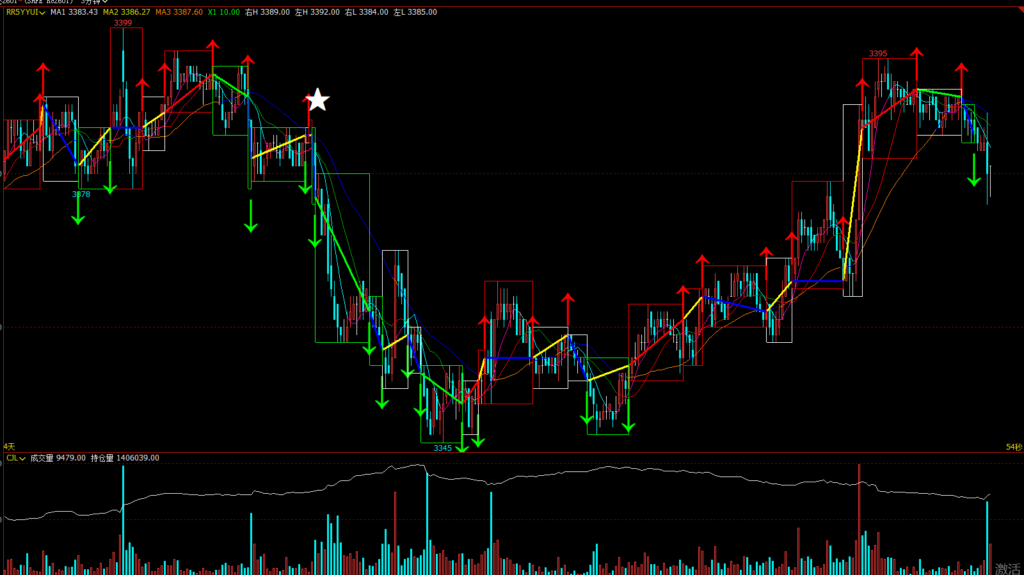Click the 3378 low price label
Image resolution: width=1024 pixels, height=575 pixels.
[81, 195]
